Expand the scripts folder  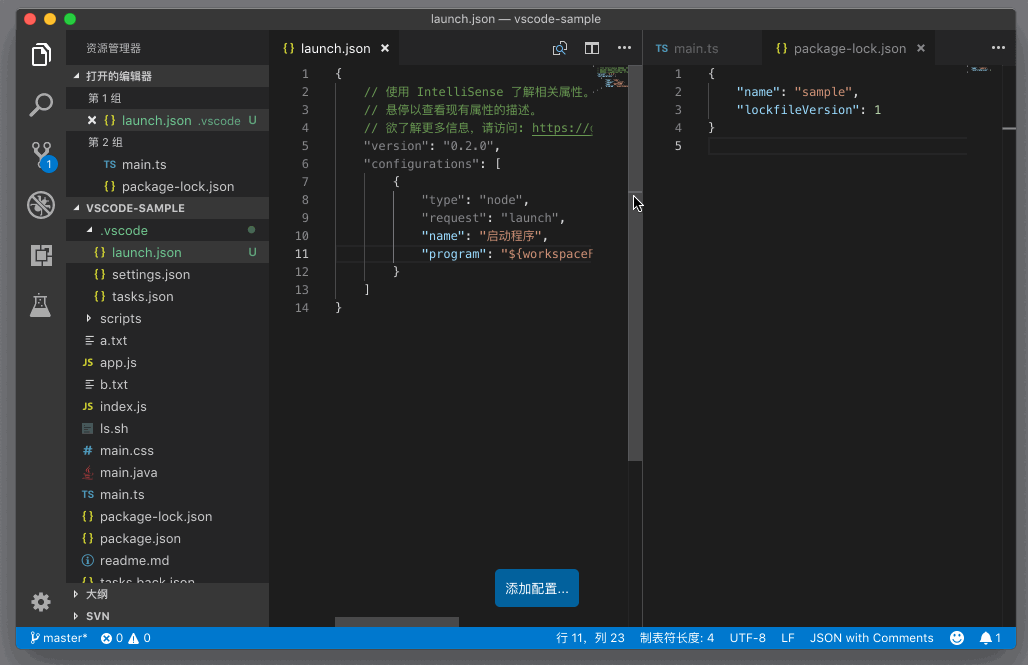(120, 319)
